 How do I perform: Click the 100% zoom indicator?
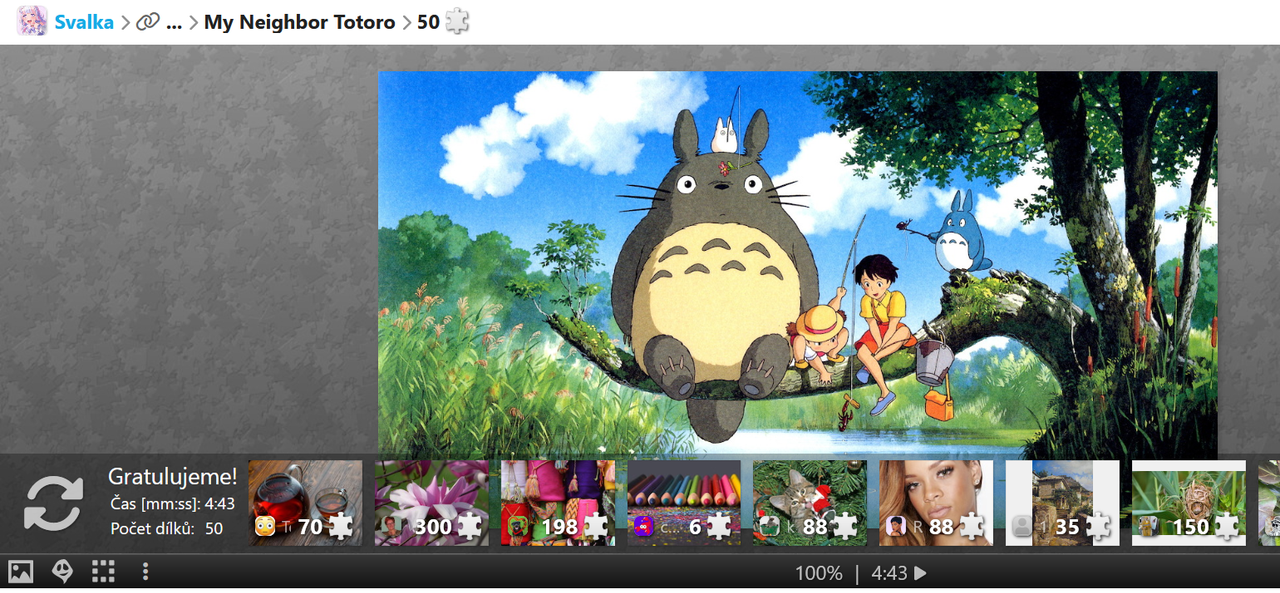point(819,573)
